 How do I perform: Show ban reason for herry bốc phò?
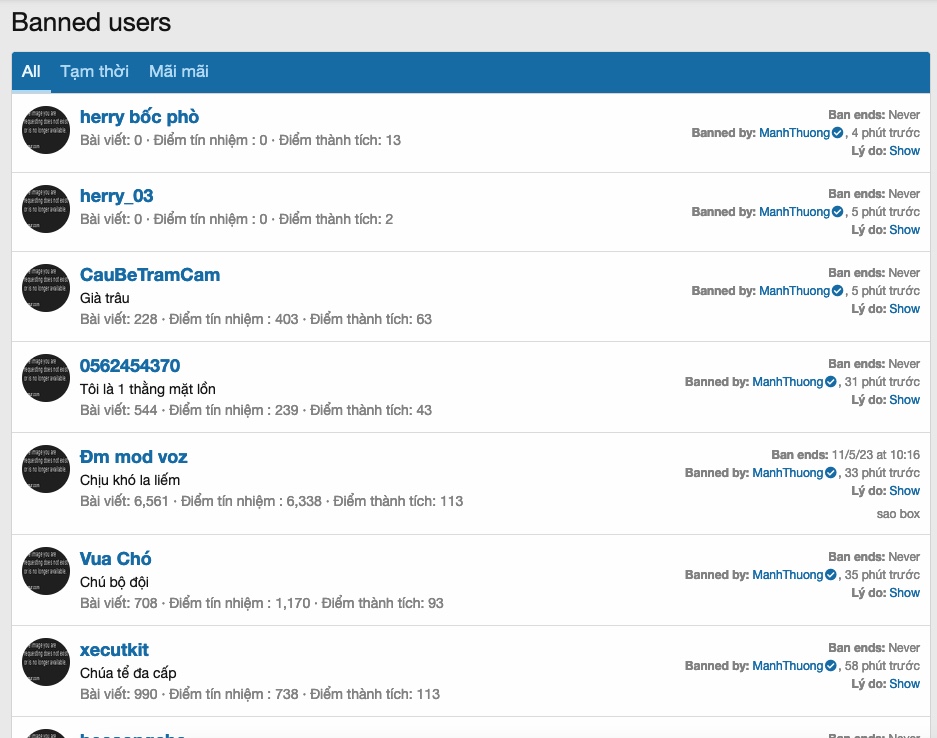tap(904, 151)
